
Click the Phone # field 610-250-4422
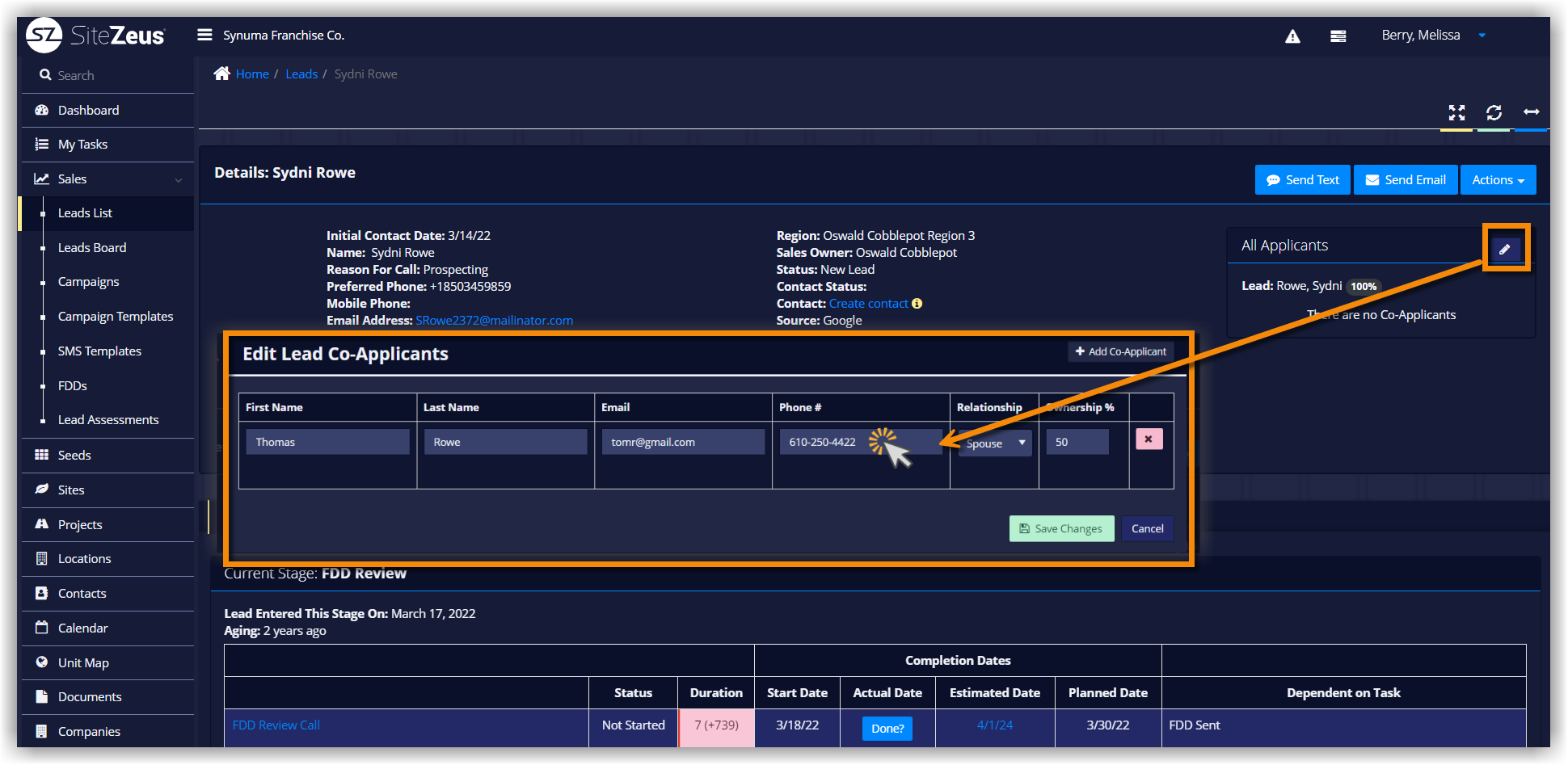(860, 442)
